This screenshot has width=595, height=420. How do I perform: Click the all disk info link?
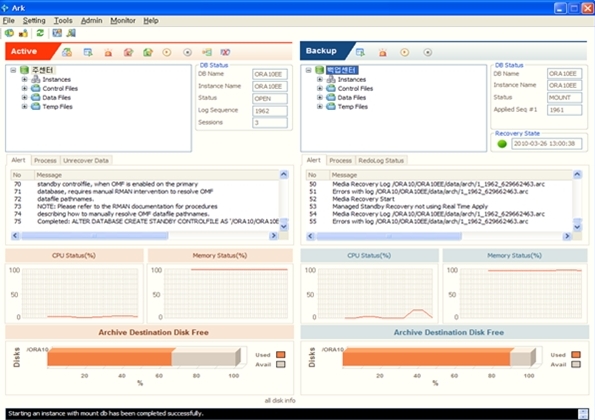[280, 400]
